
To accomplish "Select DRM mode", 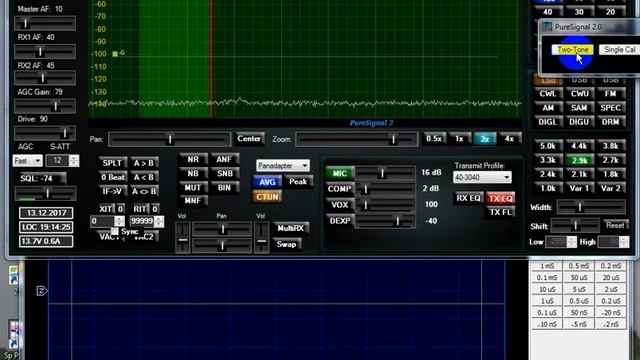I will 611,122.
